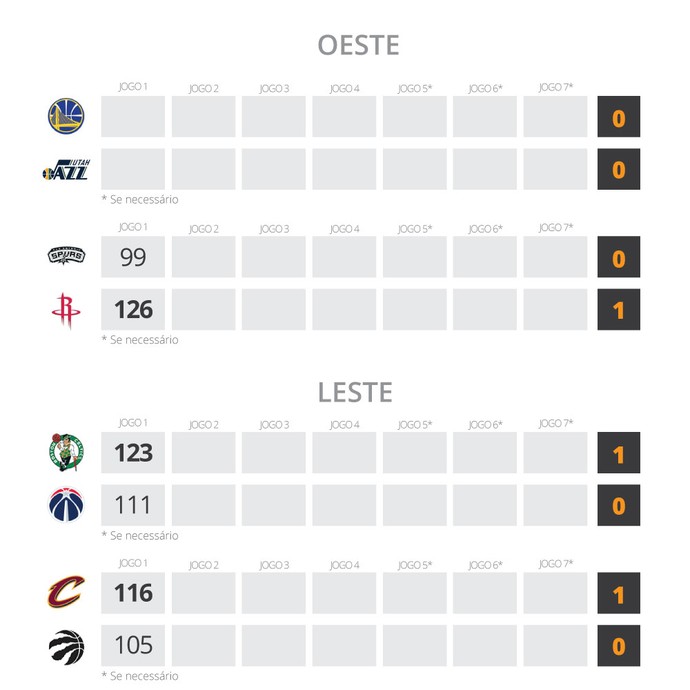Image resolution: width=690 pixels, height=690 pixels.
Task: Click the Washington Wizards logo
Action: coord(66,505)
